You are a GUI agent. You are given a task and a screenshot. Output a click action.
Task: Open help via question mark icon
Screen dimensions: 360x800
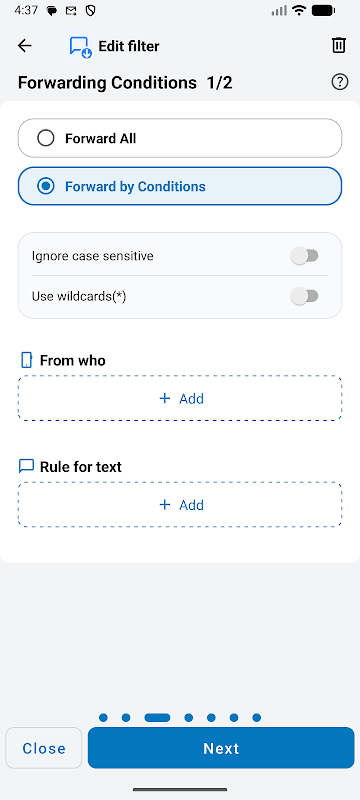point(340,82)
